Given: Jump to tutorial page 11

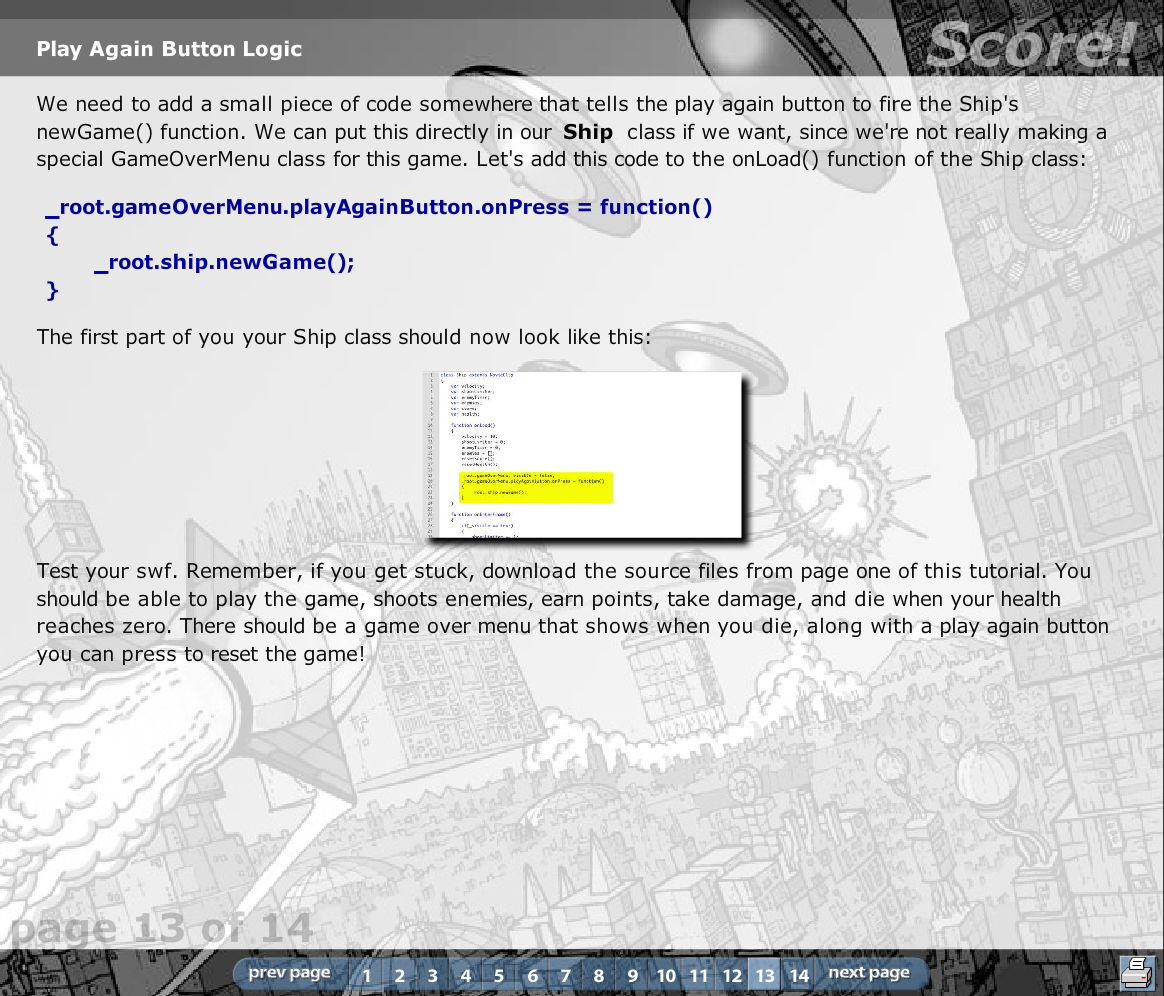Looking at the screenshot, I should (x=699, y=975).
